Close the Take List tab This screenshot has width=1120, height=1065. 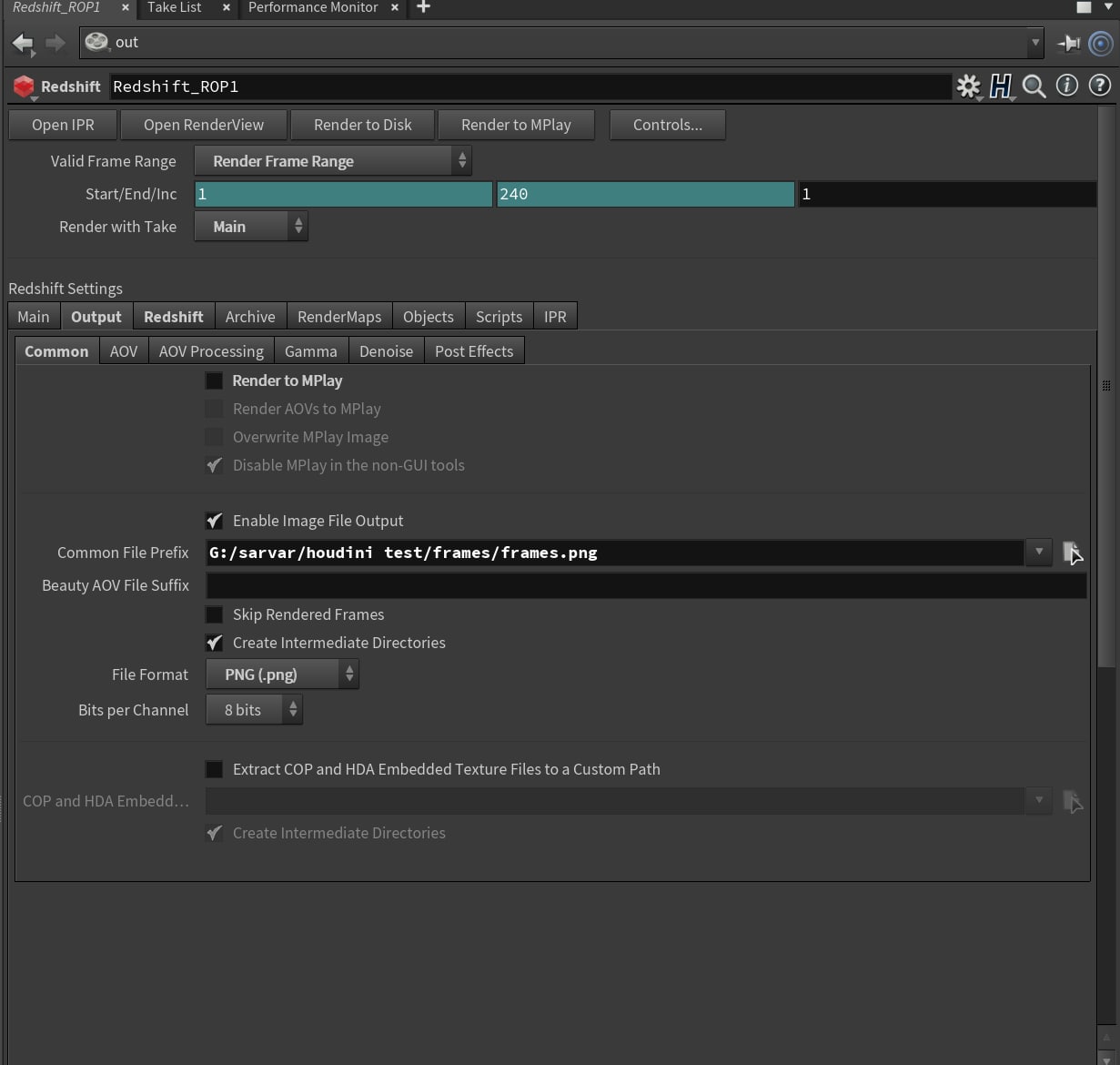[x=226, y=7]
